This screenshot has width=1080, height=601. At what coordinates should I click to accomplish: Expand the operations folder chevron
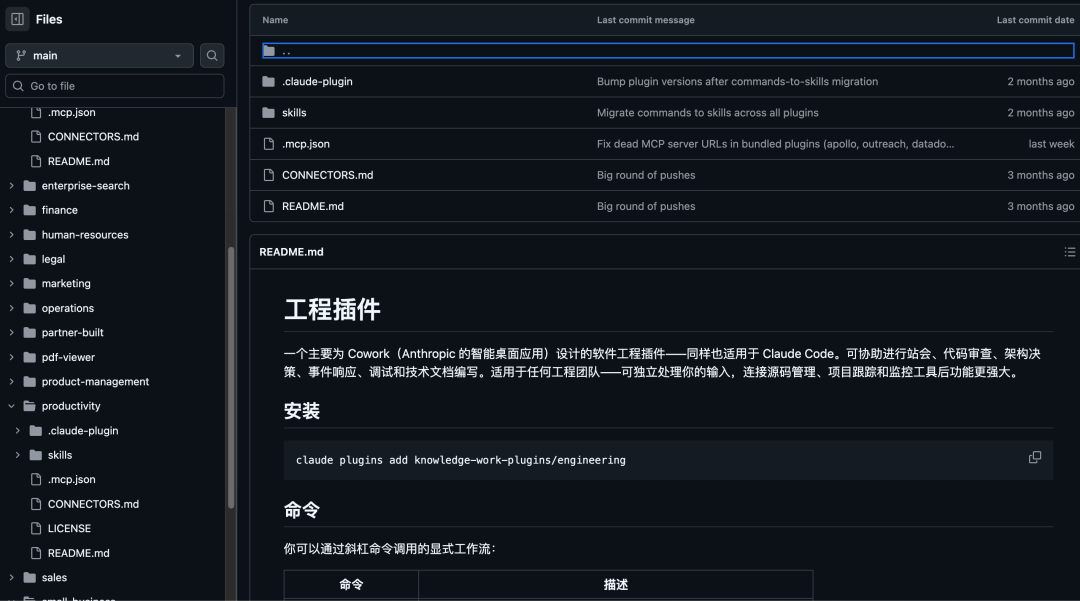(12, 308)
